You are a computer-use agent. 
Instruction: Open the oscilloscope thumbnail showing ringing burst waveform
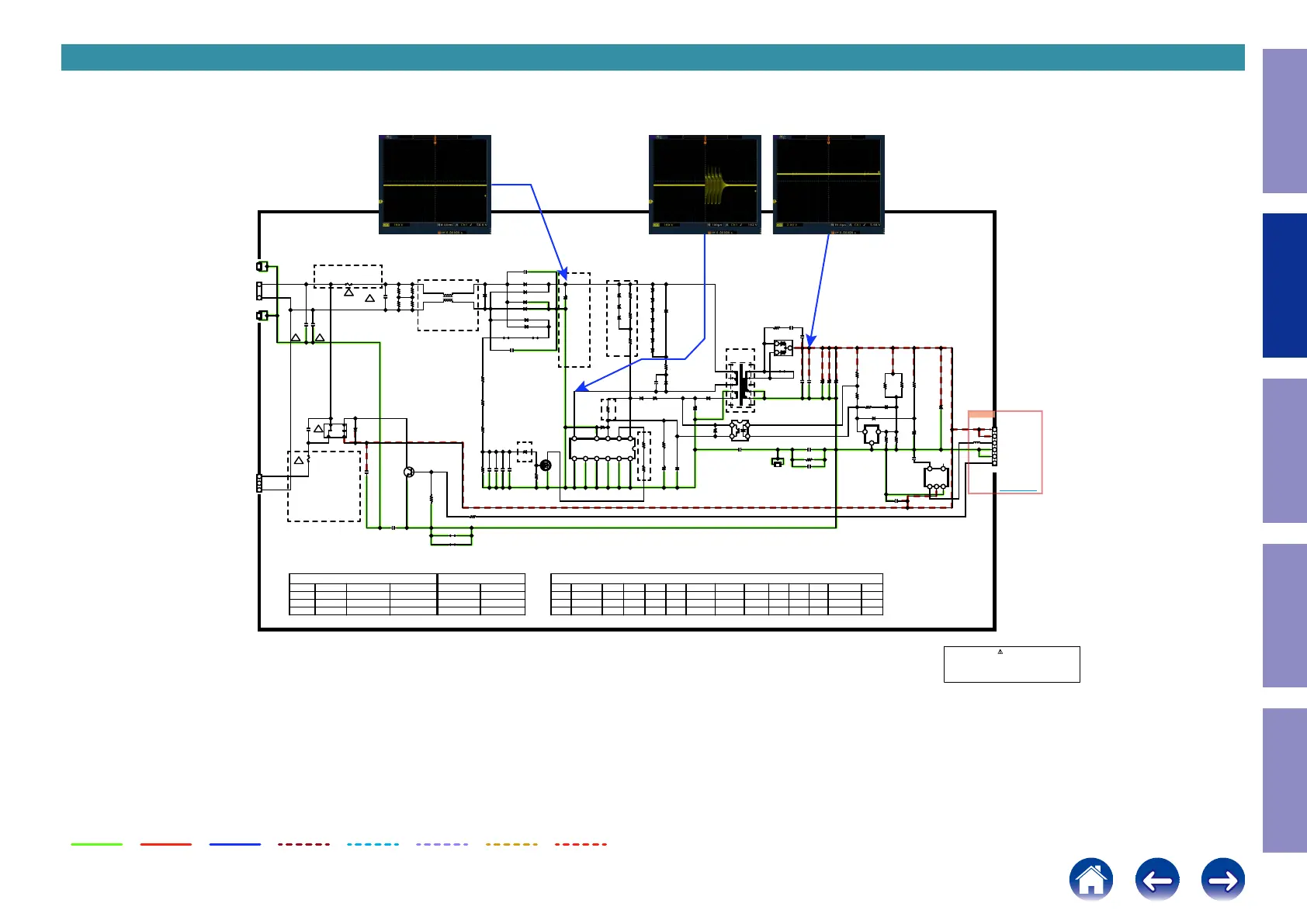[x=705, y=185]
